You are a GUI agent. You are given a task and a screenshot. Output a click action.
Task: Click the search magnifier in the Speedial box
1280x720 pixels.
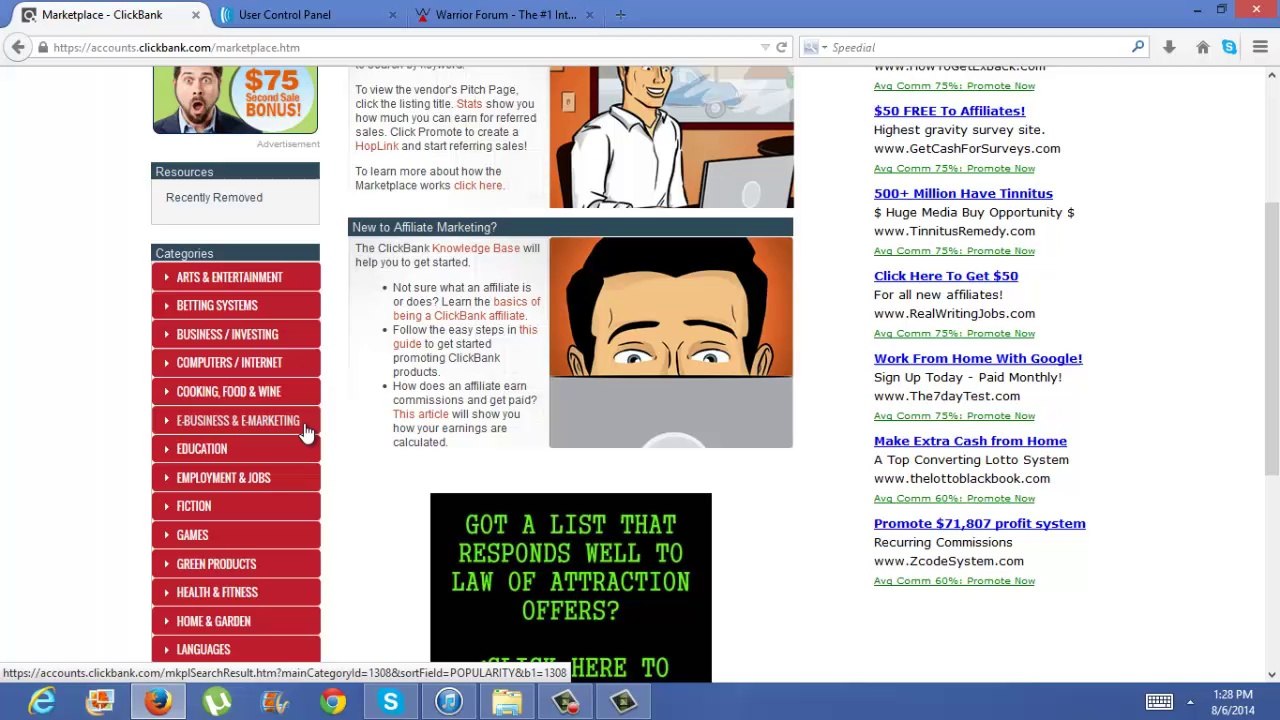[x=1138, y=47]
